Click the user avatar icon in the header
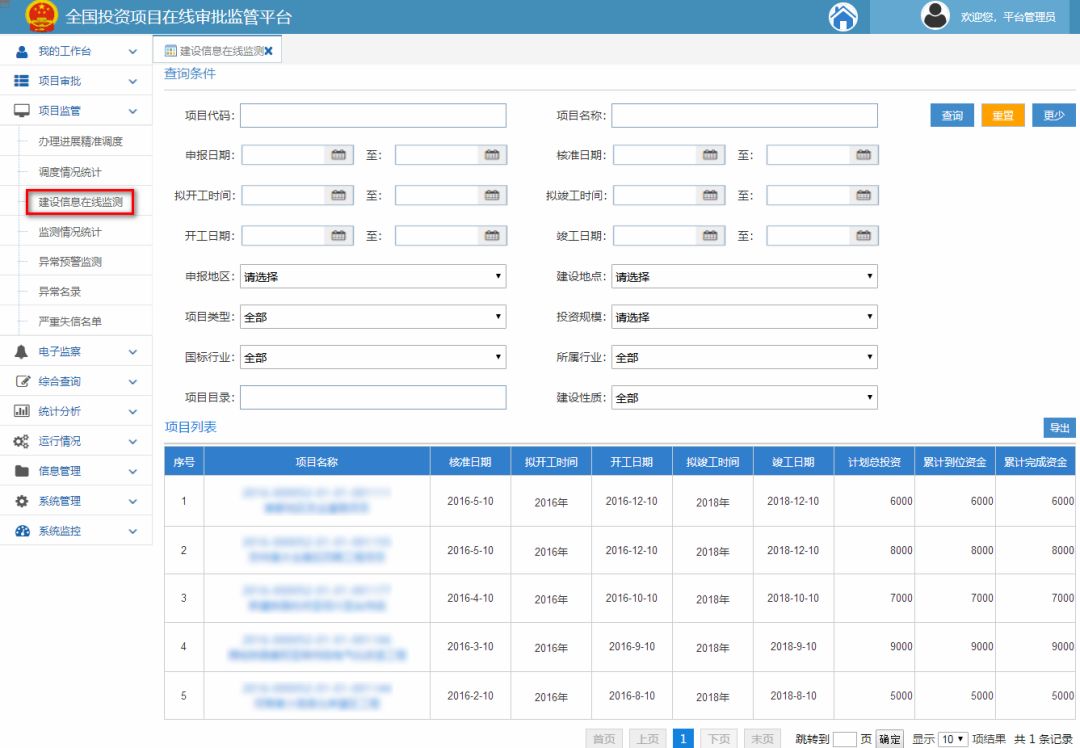 (x=935, y=16)
